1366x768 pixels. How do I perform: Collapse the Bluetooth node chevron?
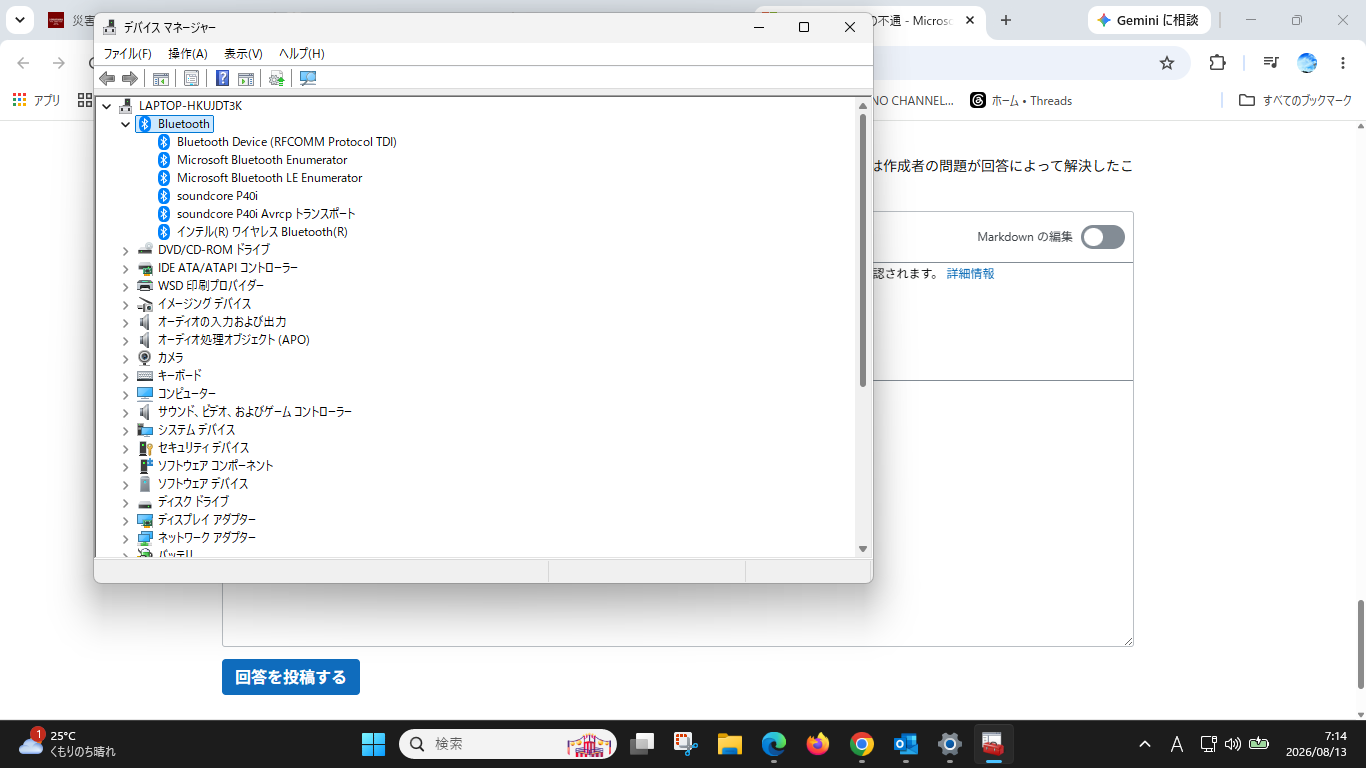[125, 124]
